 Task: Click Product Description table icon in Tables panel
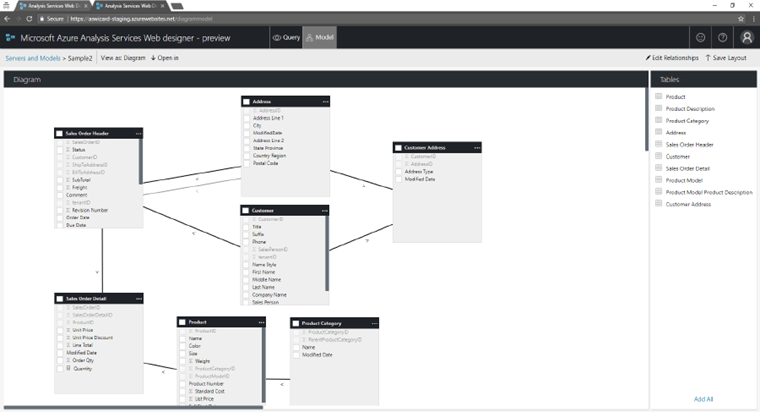[658, 108]
